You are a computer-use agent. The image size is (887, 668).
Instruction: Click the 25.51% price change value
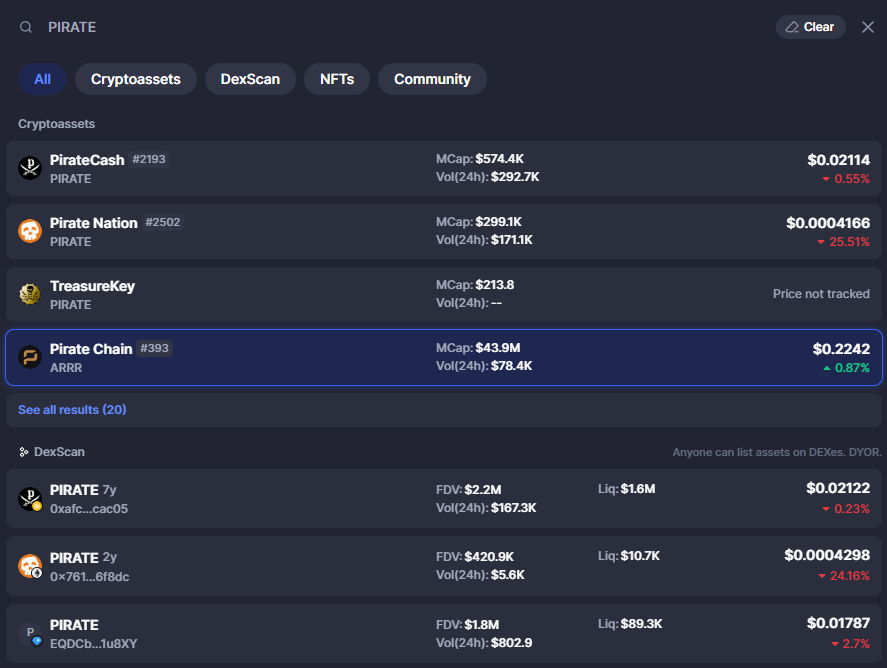[849, 242]
